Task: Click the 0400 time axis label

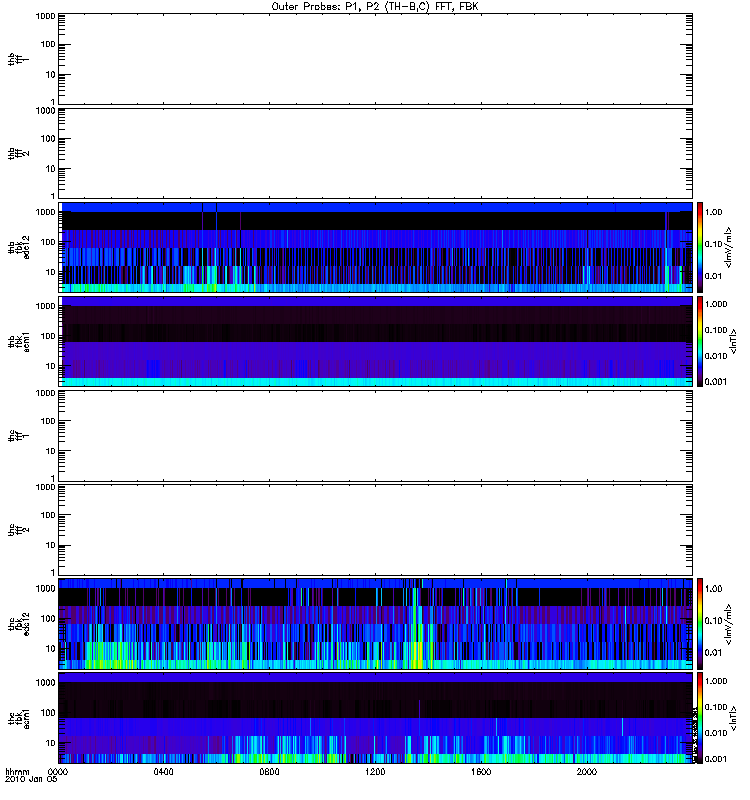Action: click(x=163, y=772)
